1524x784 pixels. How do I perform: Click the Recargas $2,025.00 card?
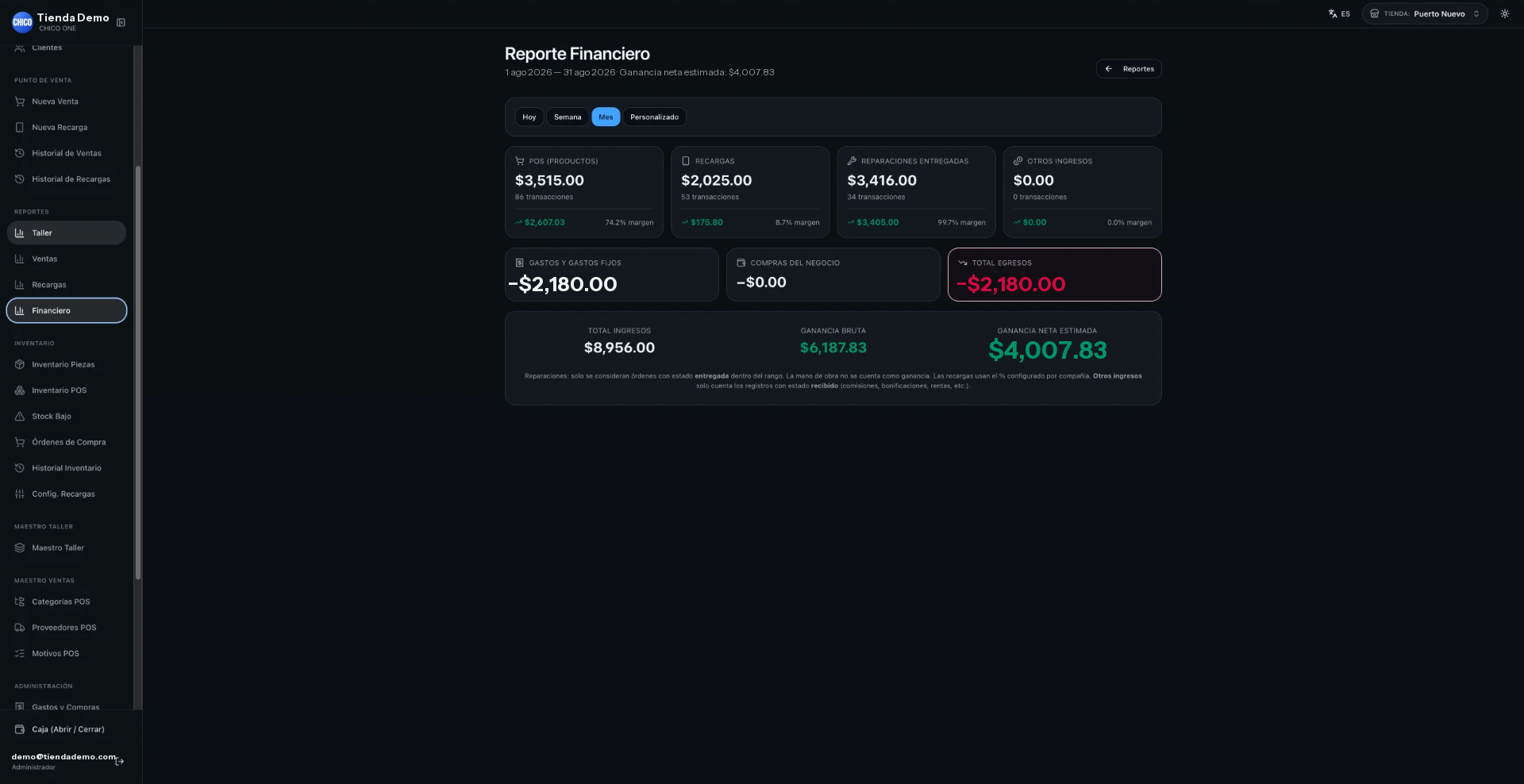[750, 192]
